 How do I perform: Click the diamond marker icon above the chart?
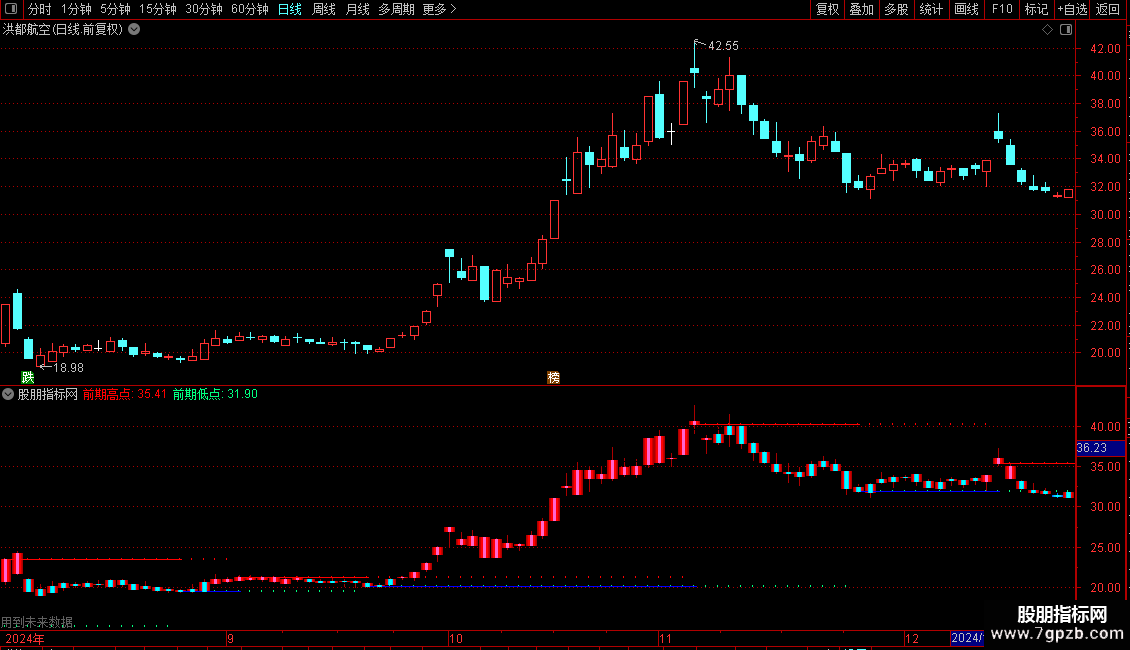(1048, 30)
